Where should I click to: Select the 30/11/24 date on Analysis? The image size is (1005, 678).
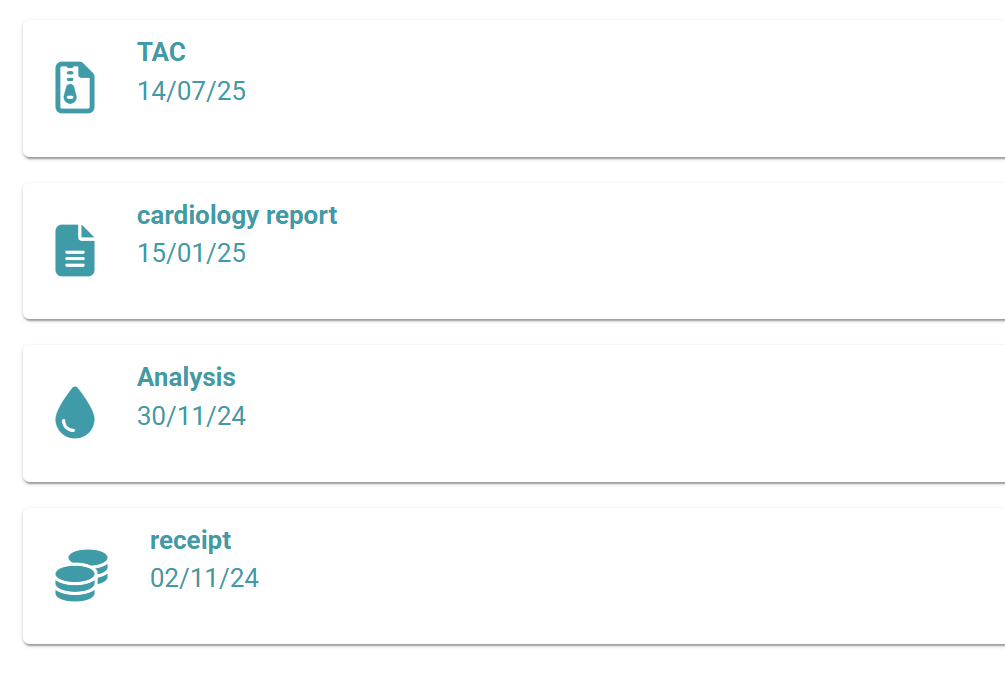pyautogui.click(x=192, y=415)
